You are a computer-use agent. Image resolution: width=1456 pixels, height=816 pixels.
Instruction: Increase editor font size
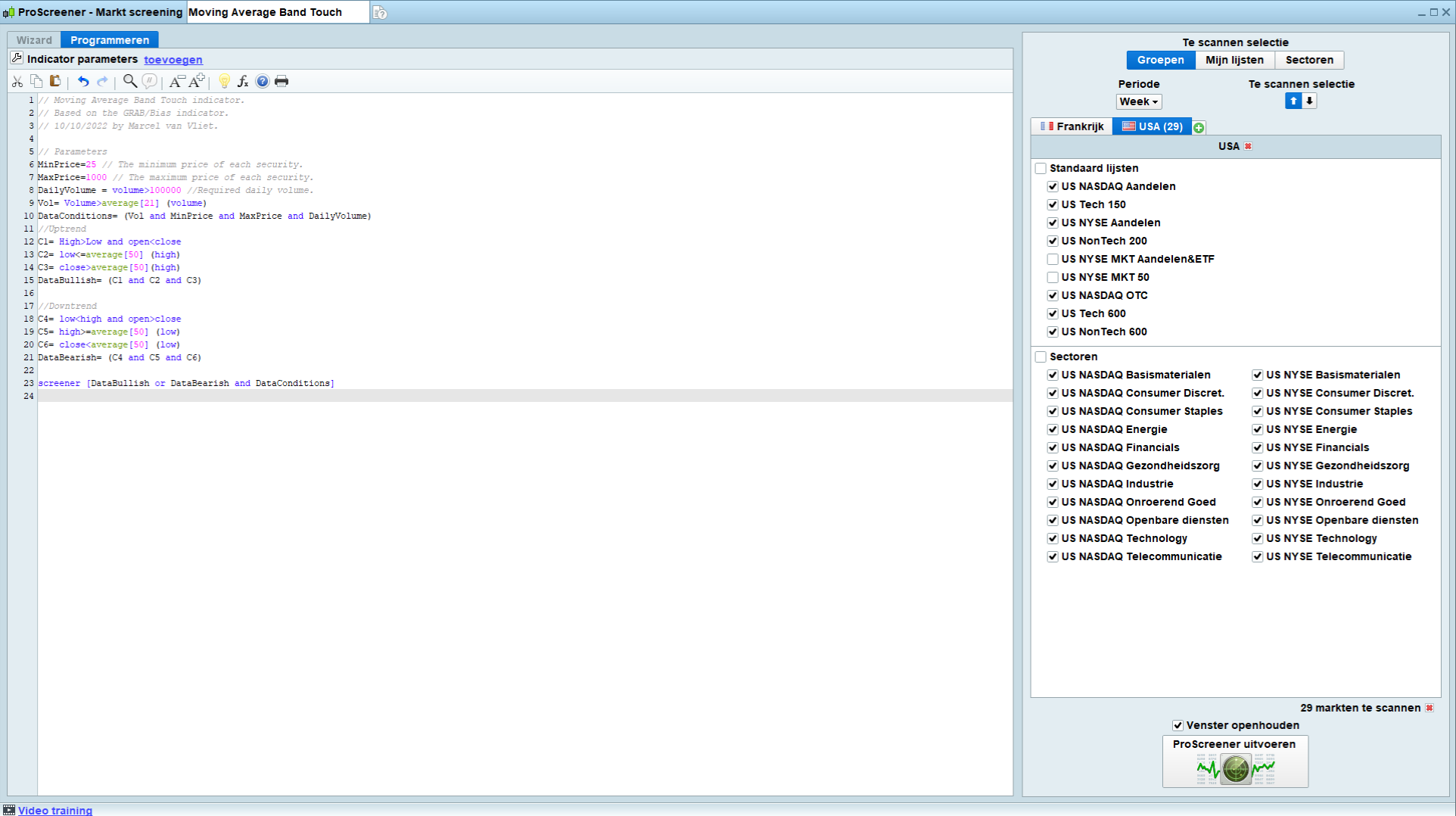[x=197, y=81]
